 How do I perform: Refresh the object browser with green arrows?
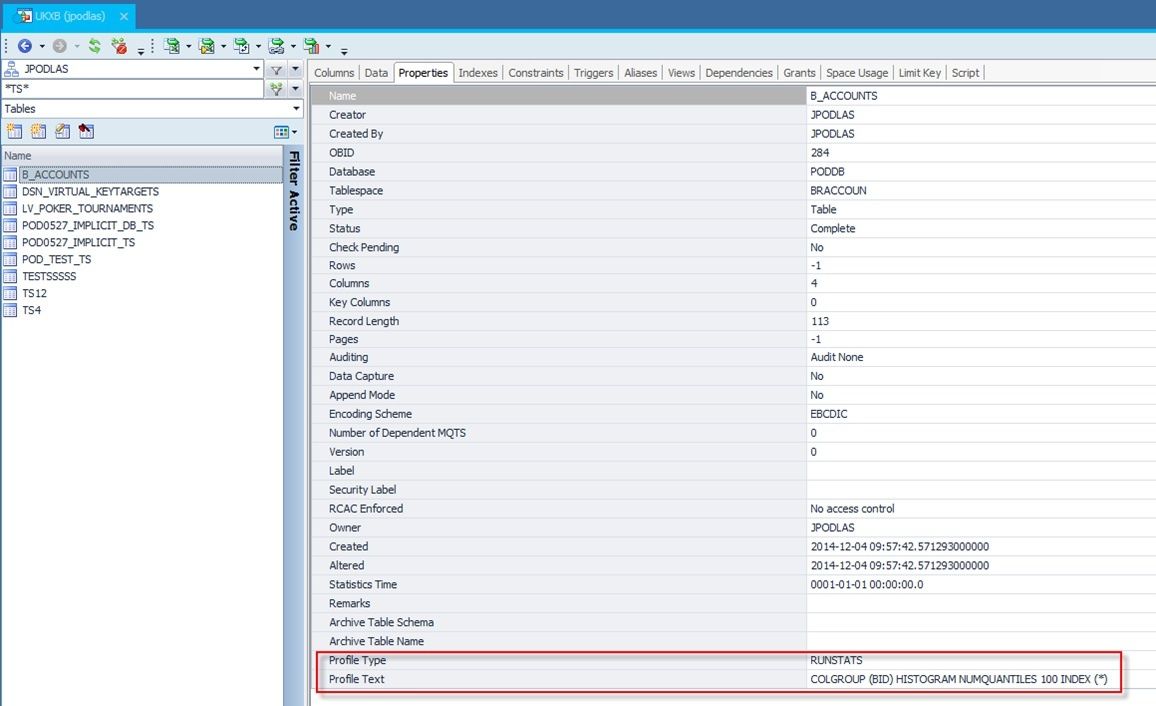(94, 46)
